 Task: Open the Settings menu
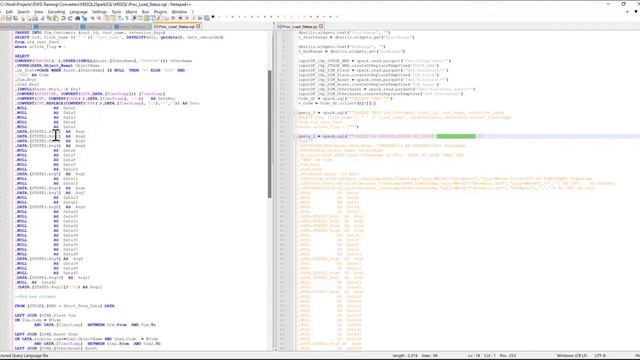[x=99, y=12]
